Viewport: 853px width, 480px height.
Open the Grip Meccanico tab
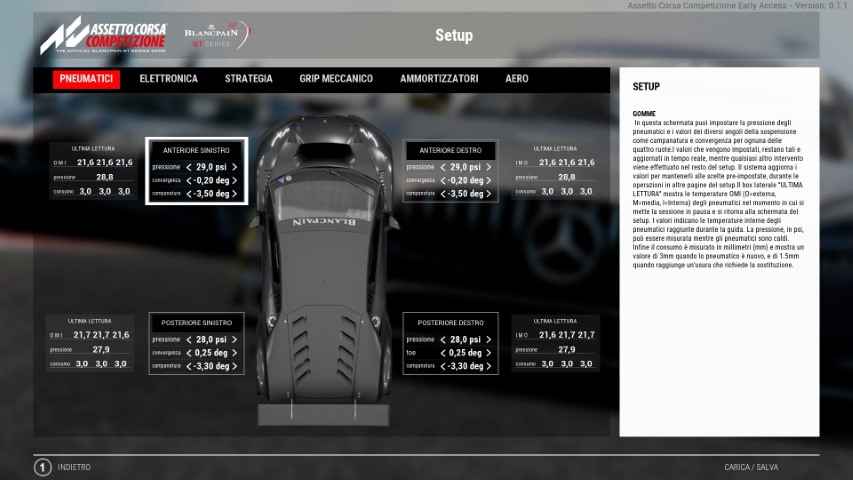pyautogui.click(x=336, y=79)
